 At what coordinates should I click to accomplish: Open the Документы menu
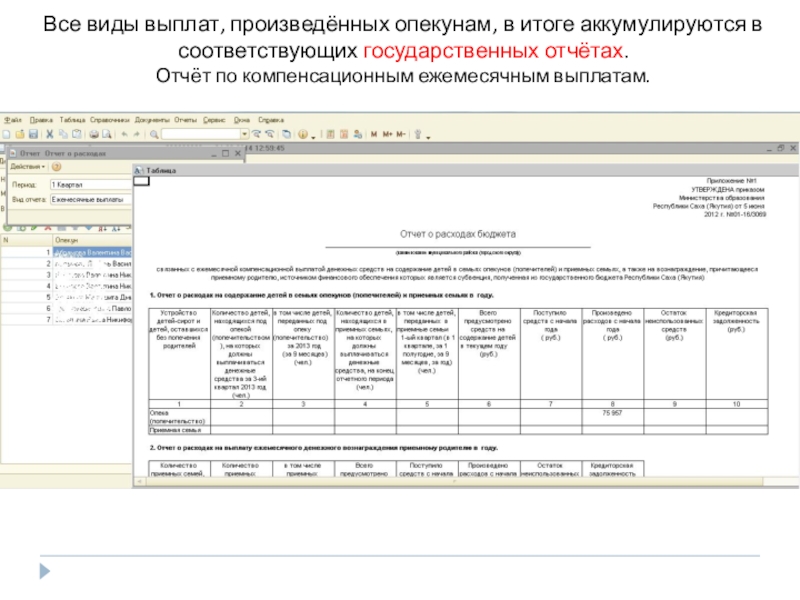click(152, 120)
